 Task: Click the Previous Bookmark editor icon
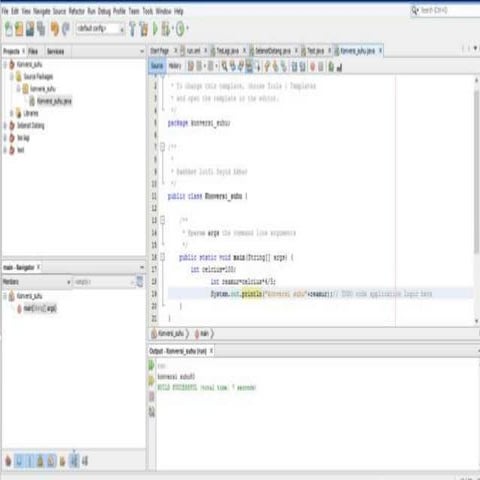pos(267,67)
